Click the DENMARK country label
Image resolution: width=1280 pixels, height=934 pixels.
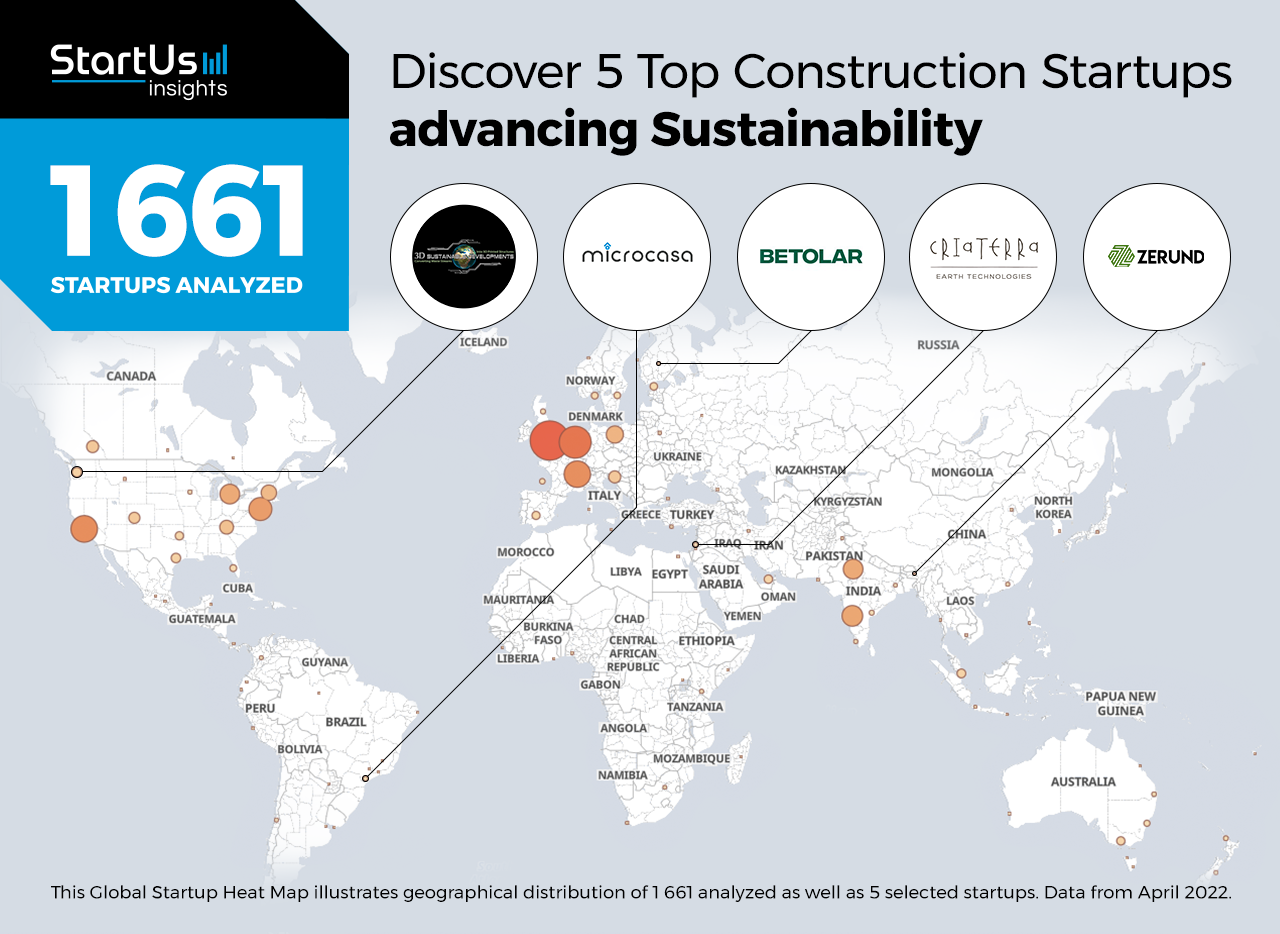click(596, 416)
